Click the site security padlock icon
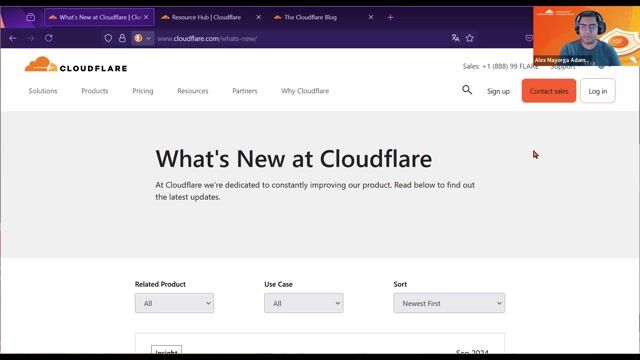Screen dimensions: 640x360 click(x=122, y=38)
